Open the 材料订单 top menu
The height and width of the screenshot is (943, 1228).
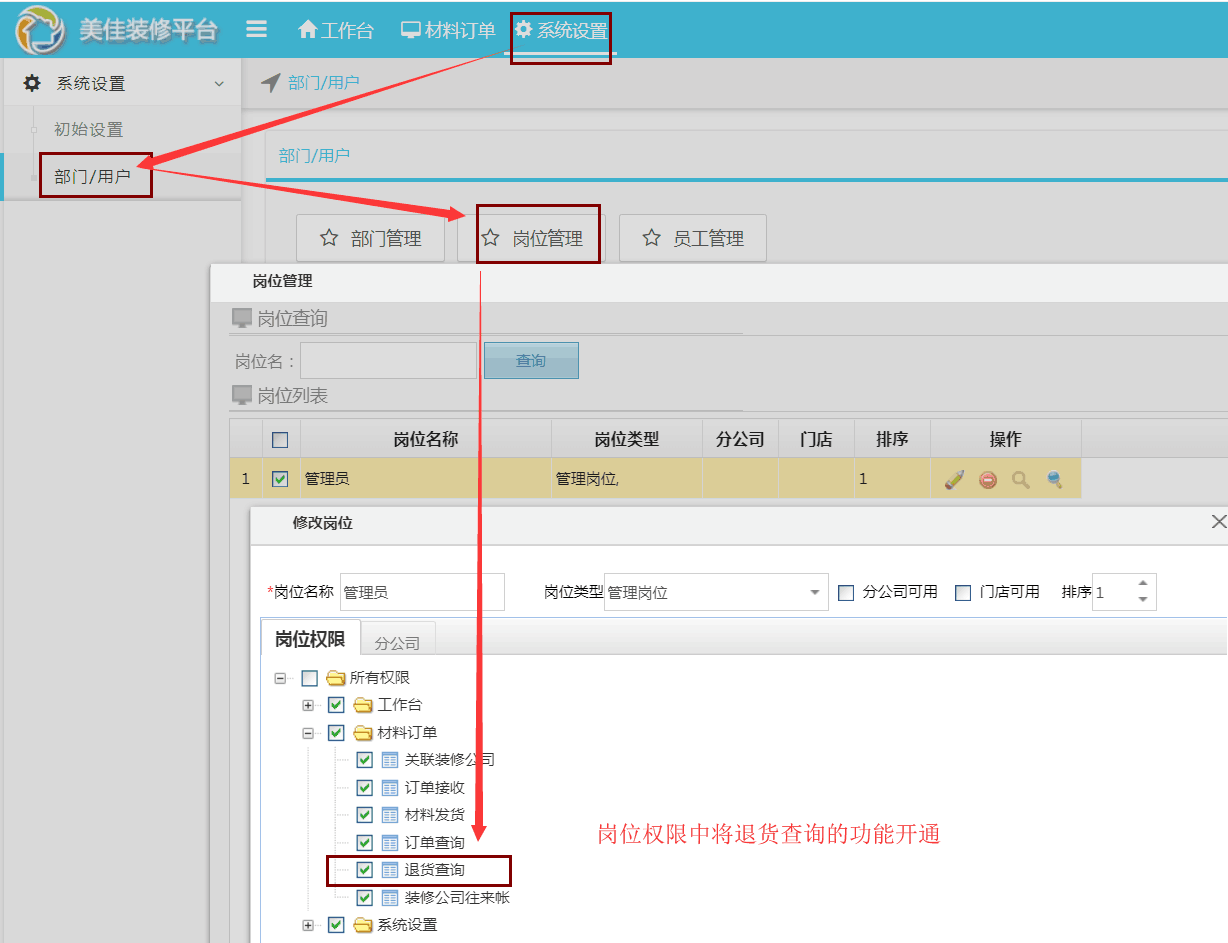tap(448, 30)
